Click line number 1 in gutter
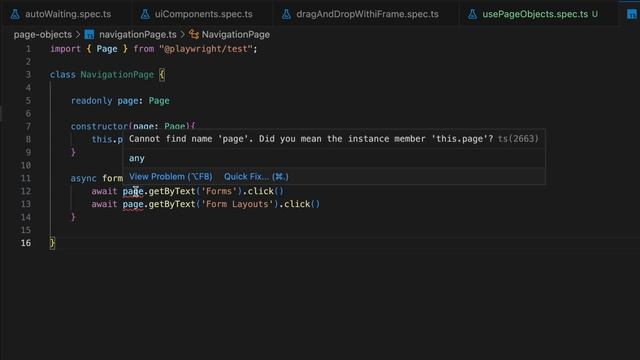This screenshot has width=640, height=360. [28, 49]
